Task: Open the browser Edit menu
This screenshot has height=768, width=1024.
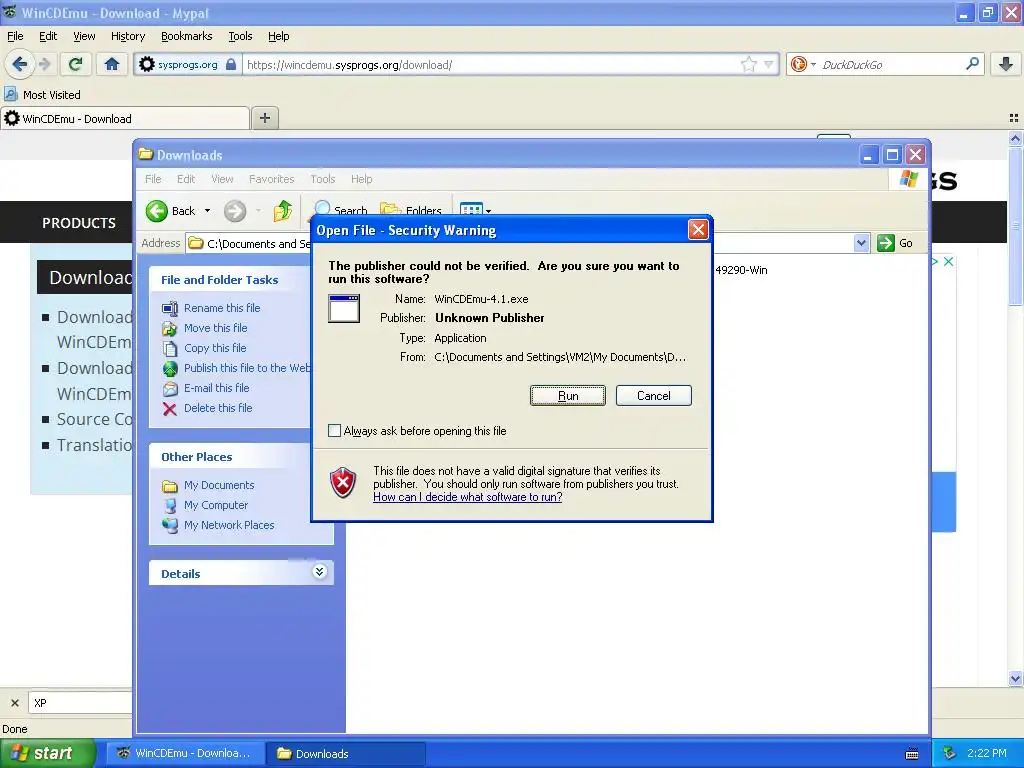Action: tap(48, 36)
